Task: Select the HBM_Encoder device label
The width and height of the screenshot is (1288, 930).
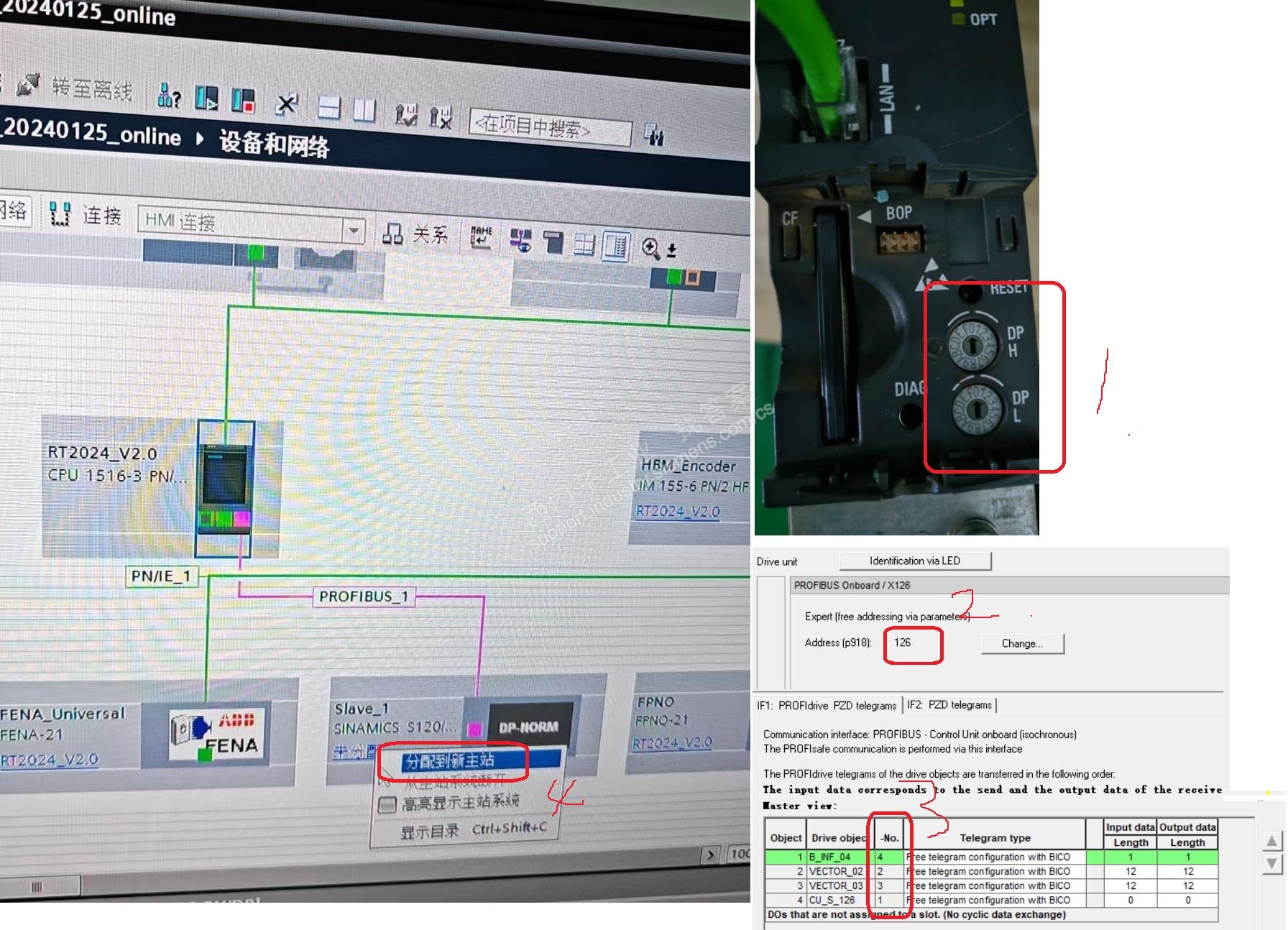Action: pyautogui.click(x=688, y=466)
